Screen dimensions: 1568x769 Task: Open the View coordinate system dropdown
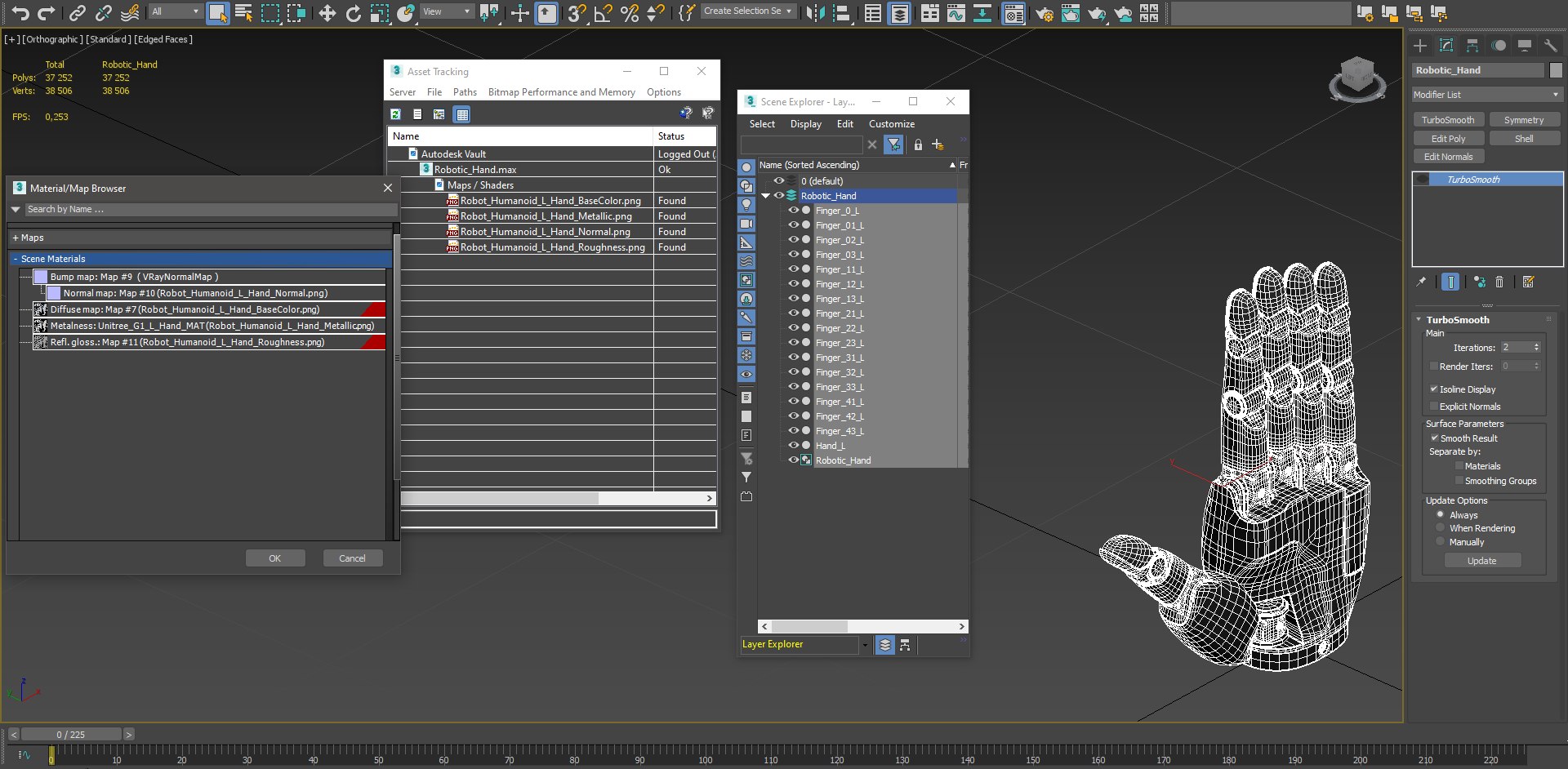(x=447, y=11)
